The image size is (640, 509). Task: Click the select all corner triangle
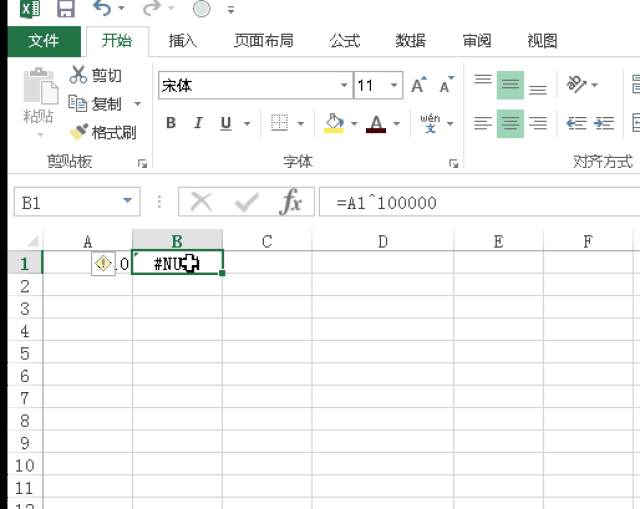33,241
